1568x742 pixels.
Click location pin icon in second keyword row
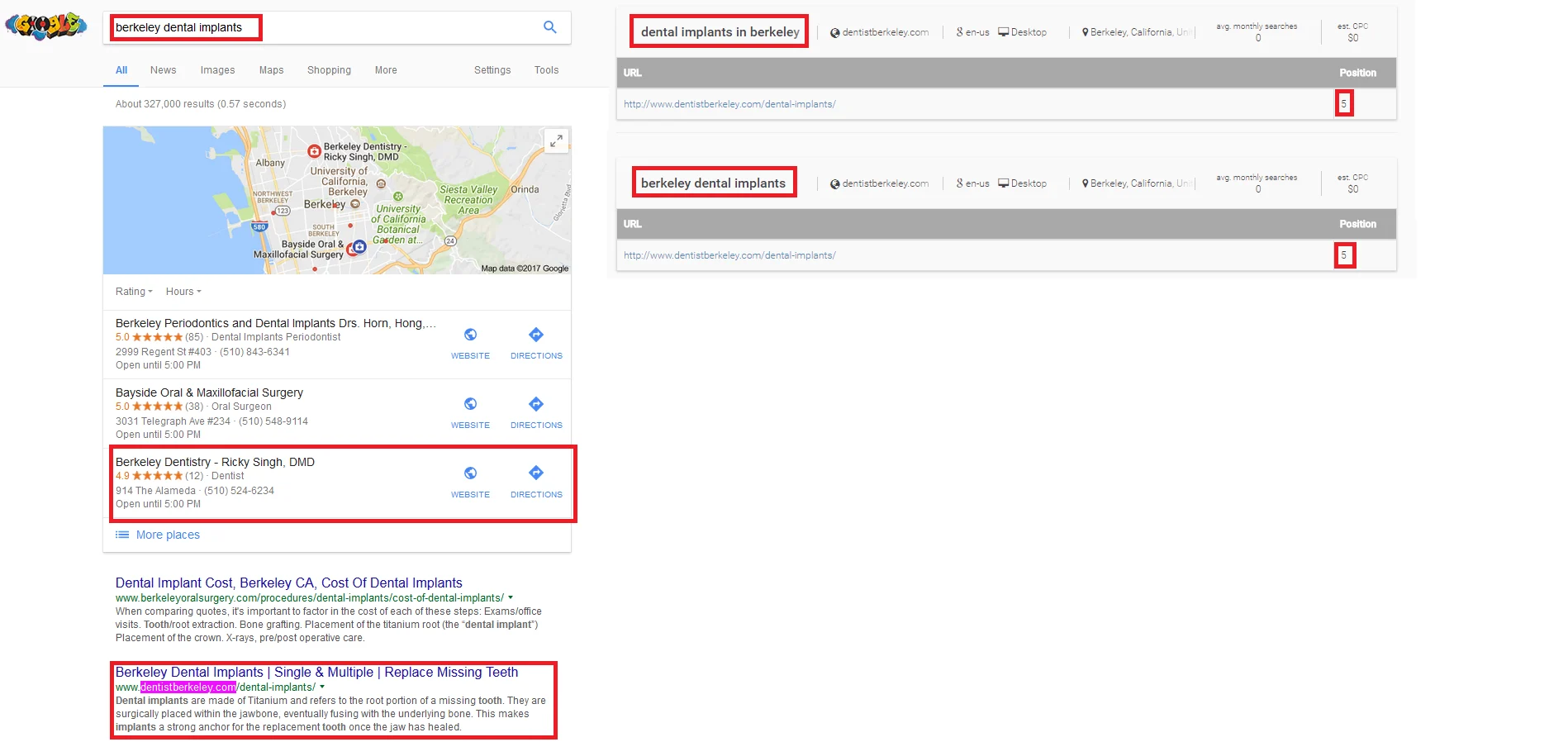1086,183
